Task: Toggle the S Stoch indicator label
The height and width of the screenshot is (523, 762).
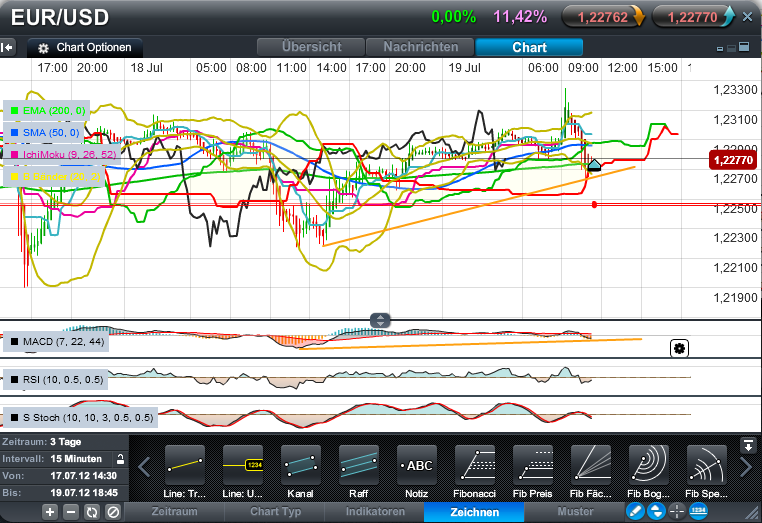Action: tap(80, 418)
